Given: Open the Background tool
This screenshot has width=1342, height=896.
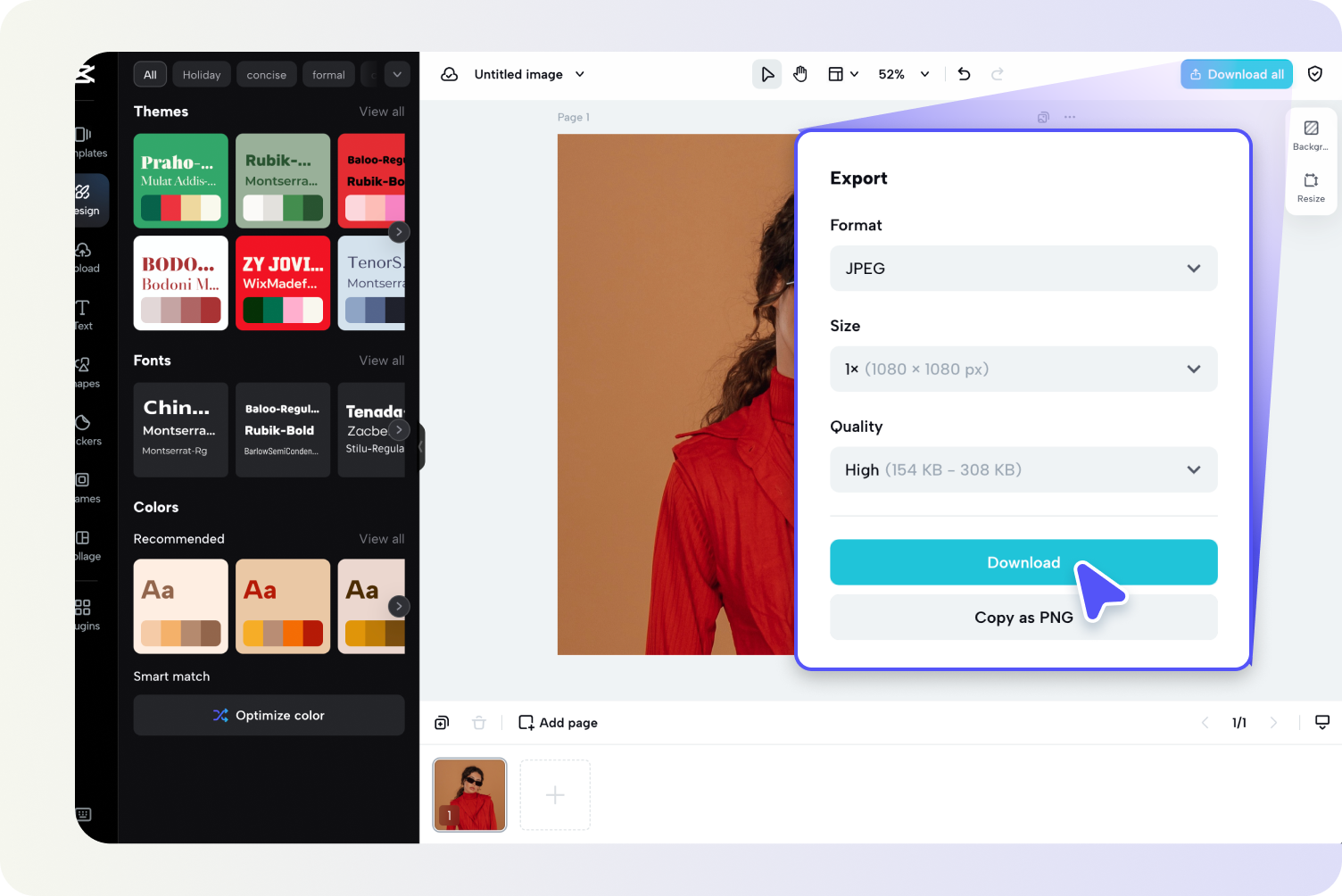Looking at the screenshot, I should click(x=1311, y=135).
